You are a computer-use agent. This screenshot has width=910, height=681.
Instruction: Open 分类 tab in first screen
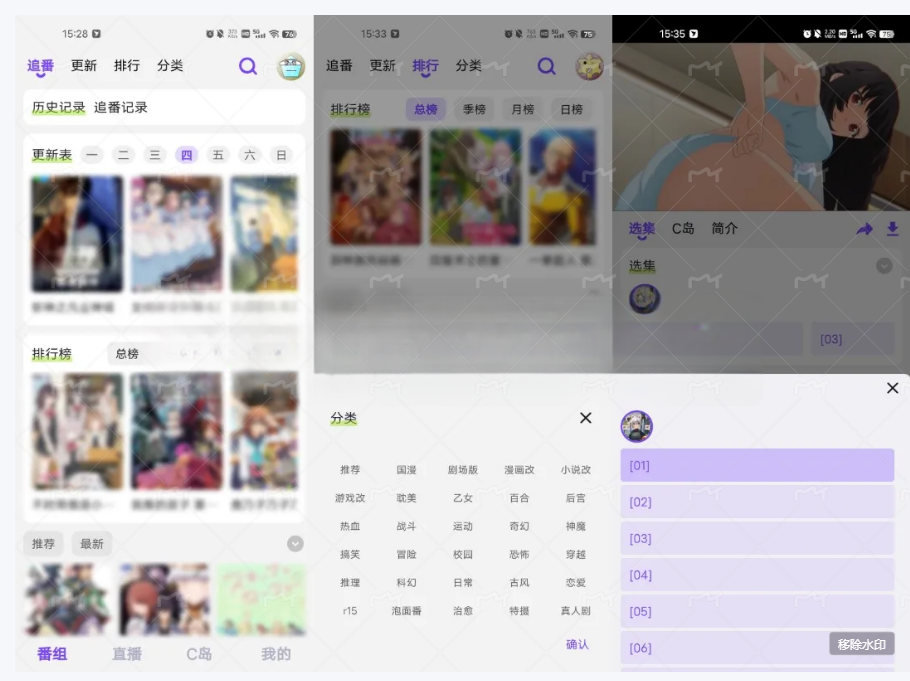(x=170, y=66)
